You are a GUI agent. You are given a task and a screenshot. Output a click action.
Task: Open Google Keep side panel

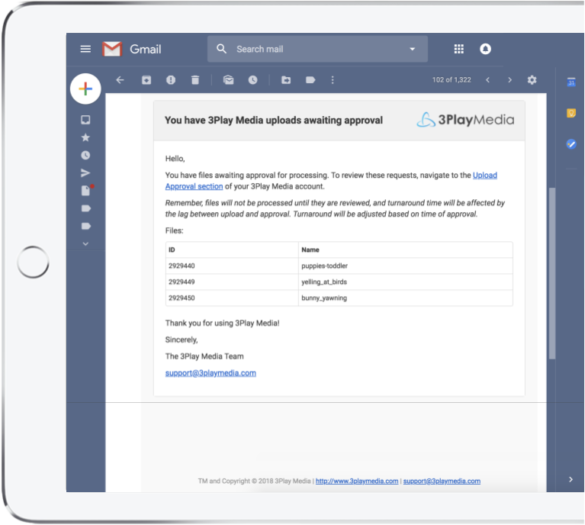pyautogui.click(x=571, y=113)
